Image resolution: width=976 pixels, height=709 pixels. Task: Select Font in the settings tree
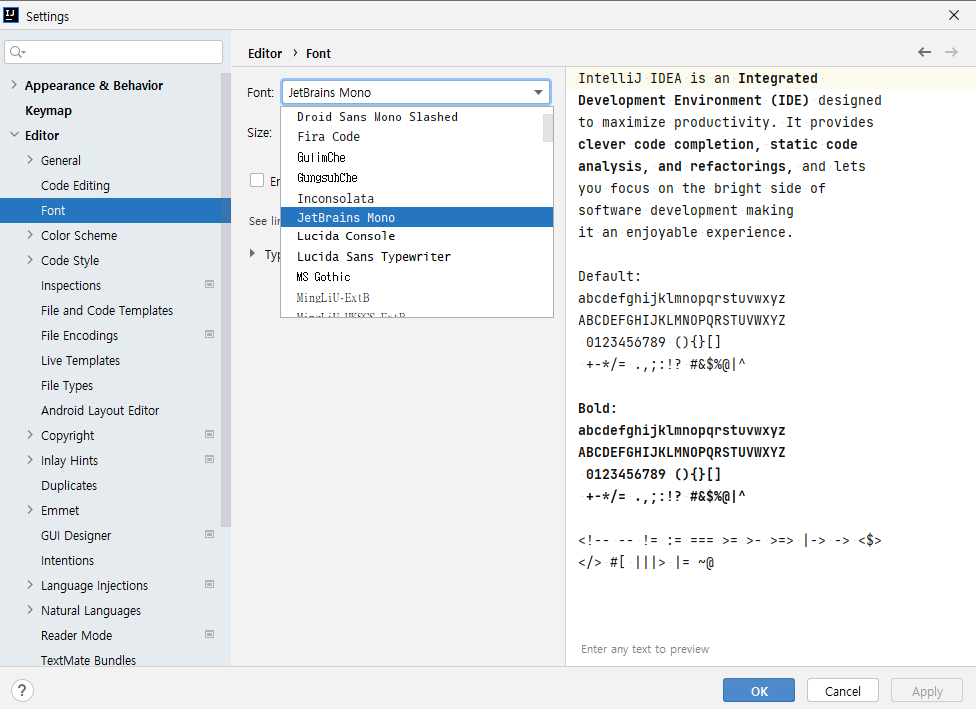[115, 210]
